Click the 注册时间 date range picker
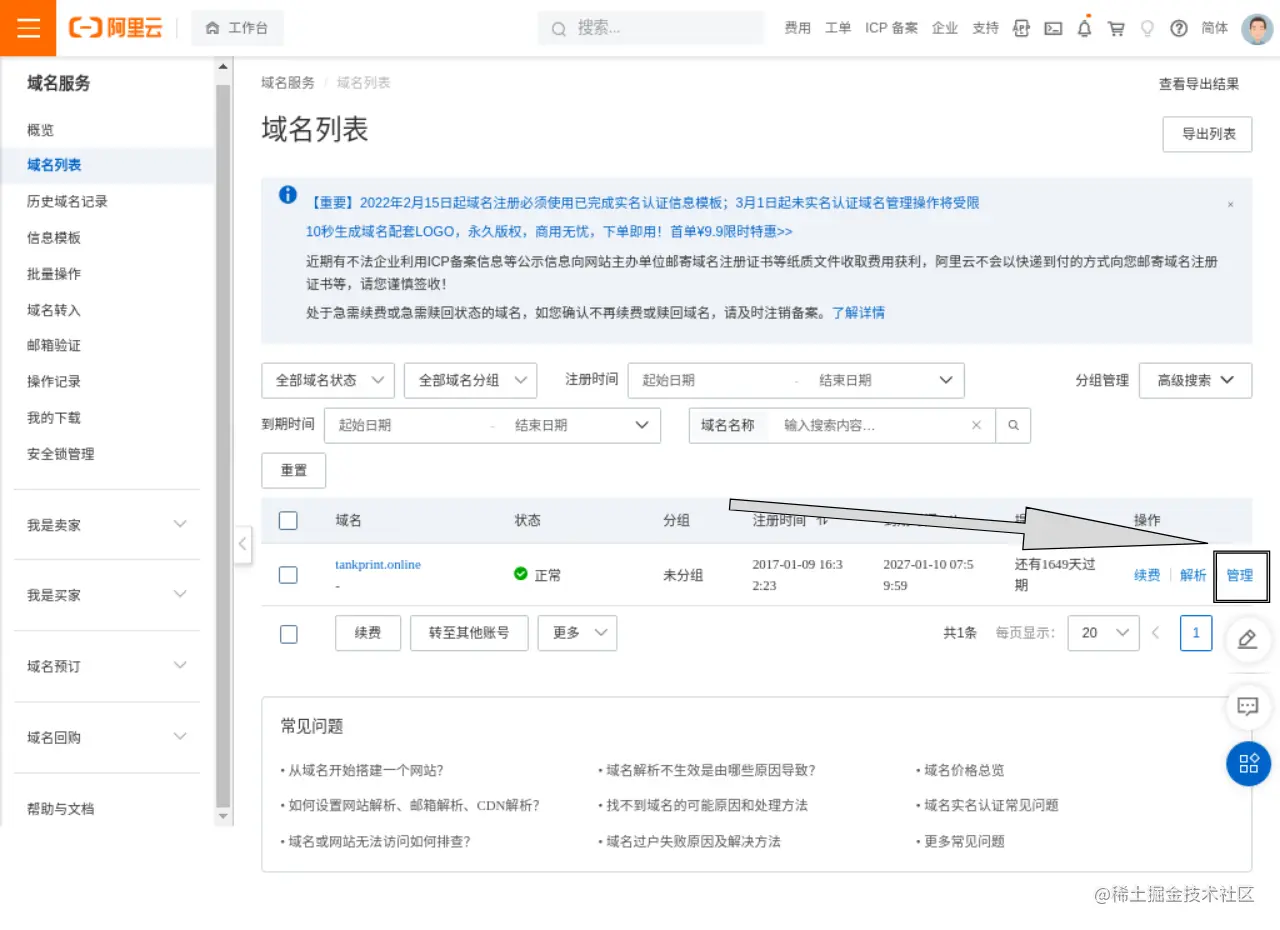Viewport: 1280px width, 930px height. coord(796,380)
